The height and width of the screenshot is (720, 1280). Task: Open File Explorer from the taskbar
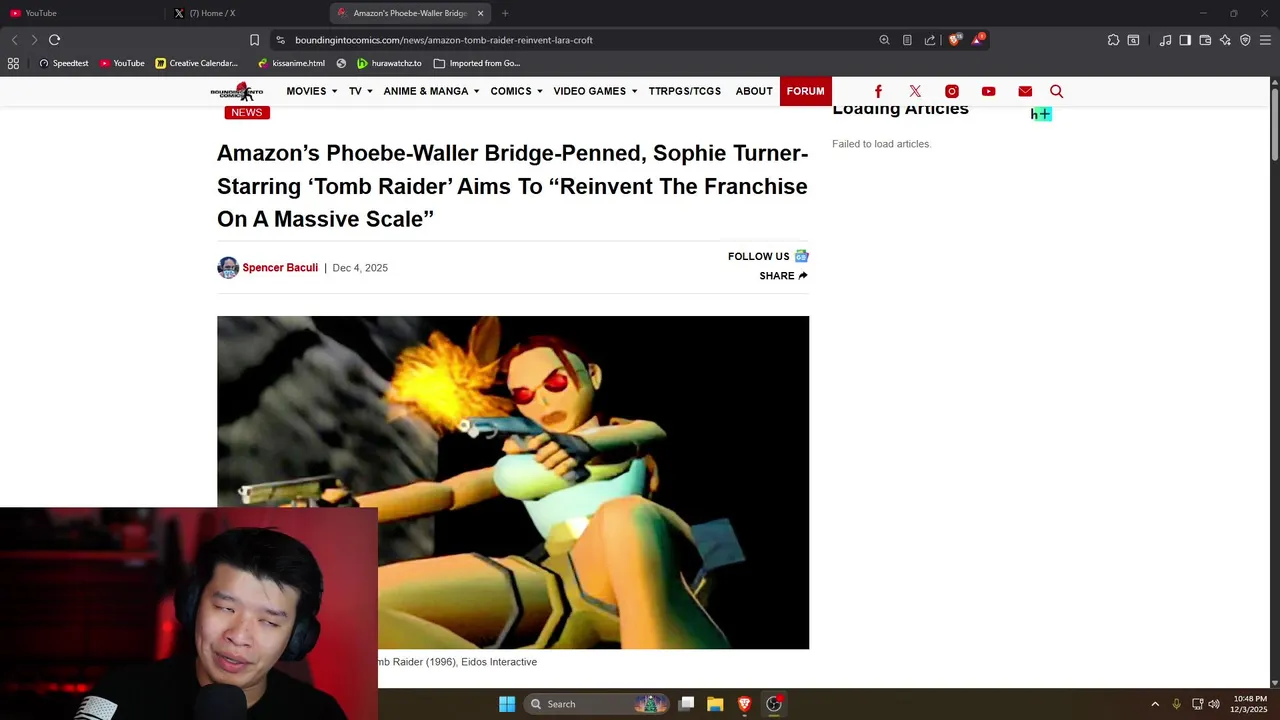click(715, 704)
